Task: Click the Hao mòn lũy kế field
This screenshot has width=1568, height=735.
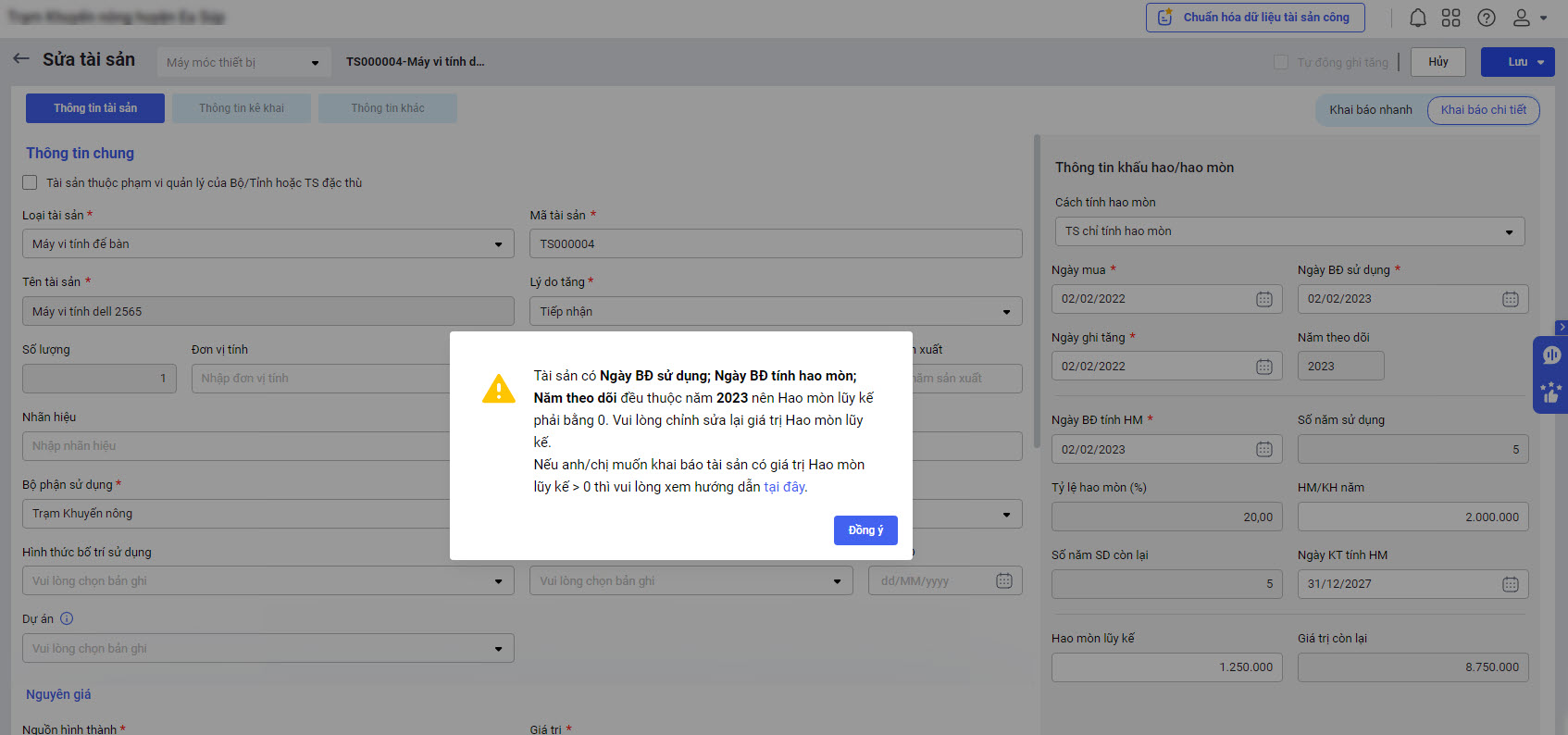Action: [x=1166, y=667]
